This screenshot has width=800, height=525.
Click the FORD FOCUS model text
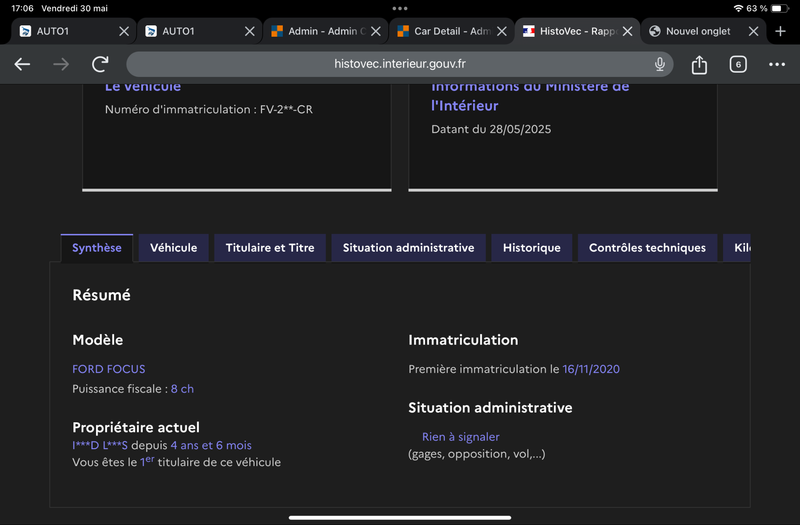pyautogui.click(x=109, y=369)
